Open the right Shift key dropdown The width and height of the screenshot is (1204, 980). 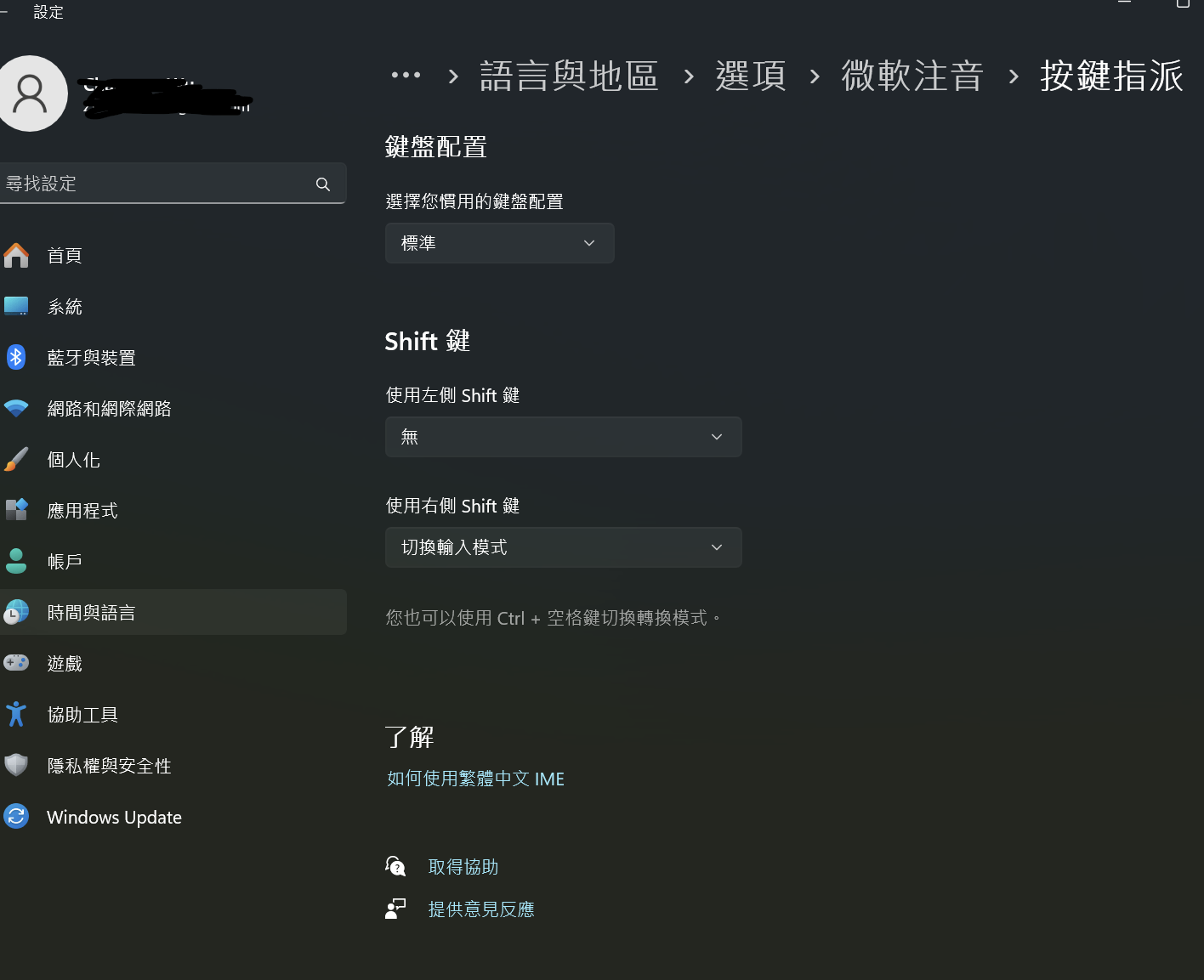(x=563, y=547)
